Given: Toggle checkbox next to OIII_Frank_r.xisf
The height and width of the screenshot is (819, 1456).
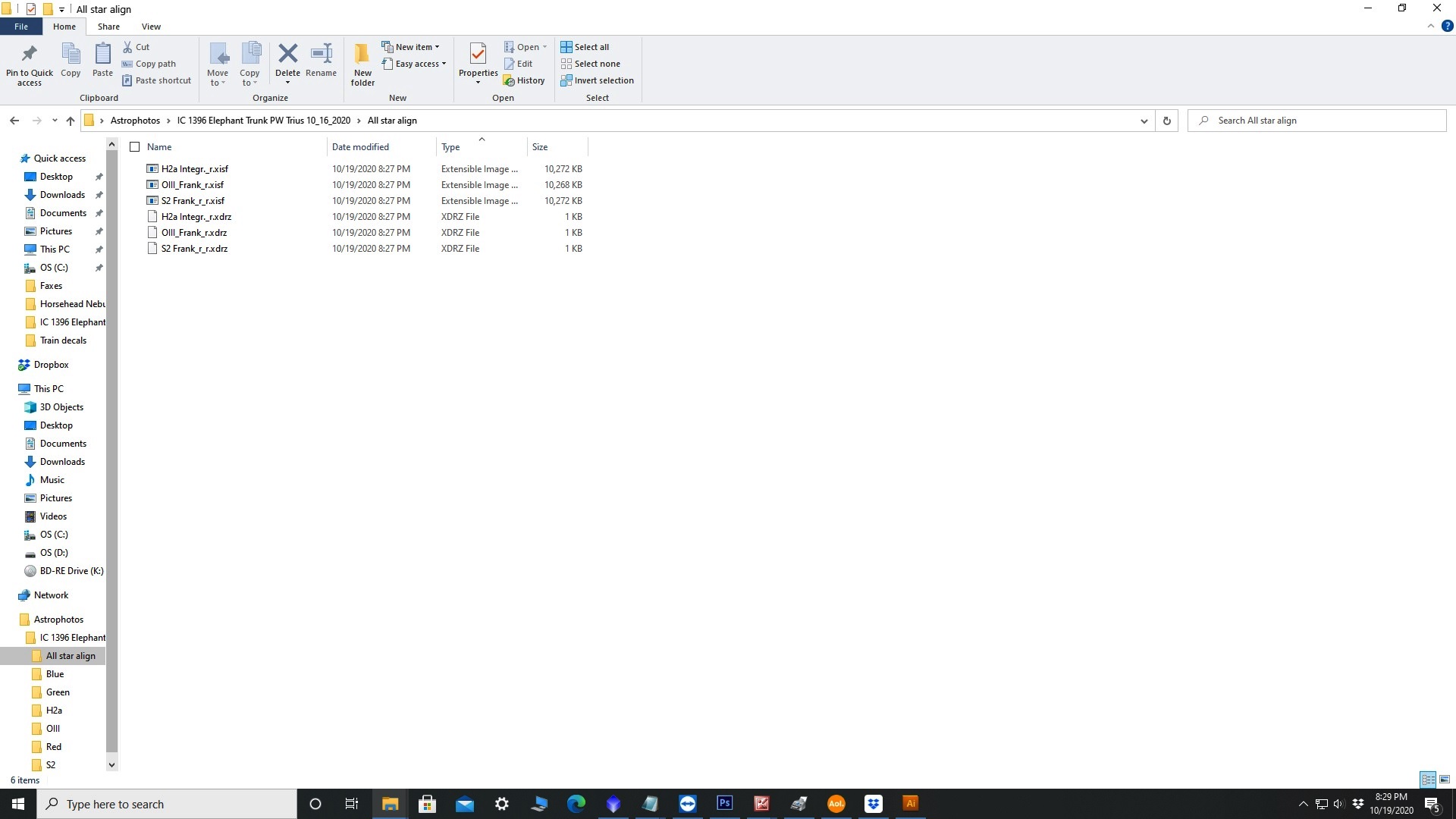Looking at the screenshot, I should coord(135,185).
